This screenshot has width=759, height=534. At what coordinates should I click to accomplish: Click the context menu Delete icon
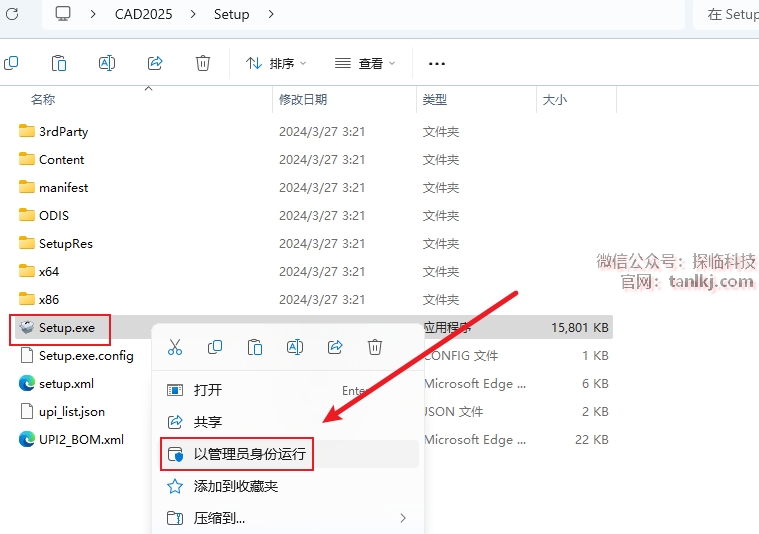coord(375,348)
